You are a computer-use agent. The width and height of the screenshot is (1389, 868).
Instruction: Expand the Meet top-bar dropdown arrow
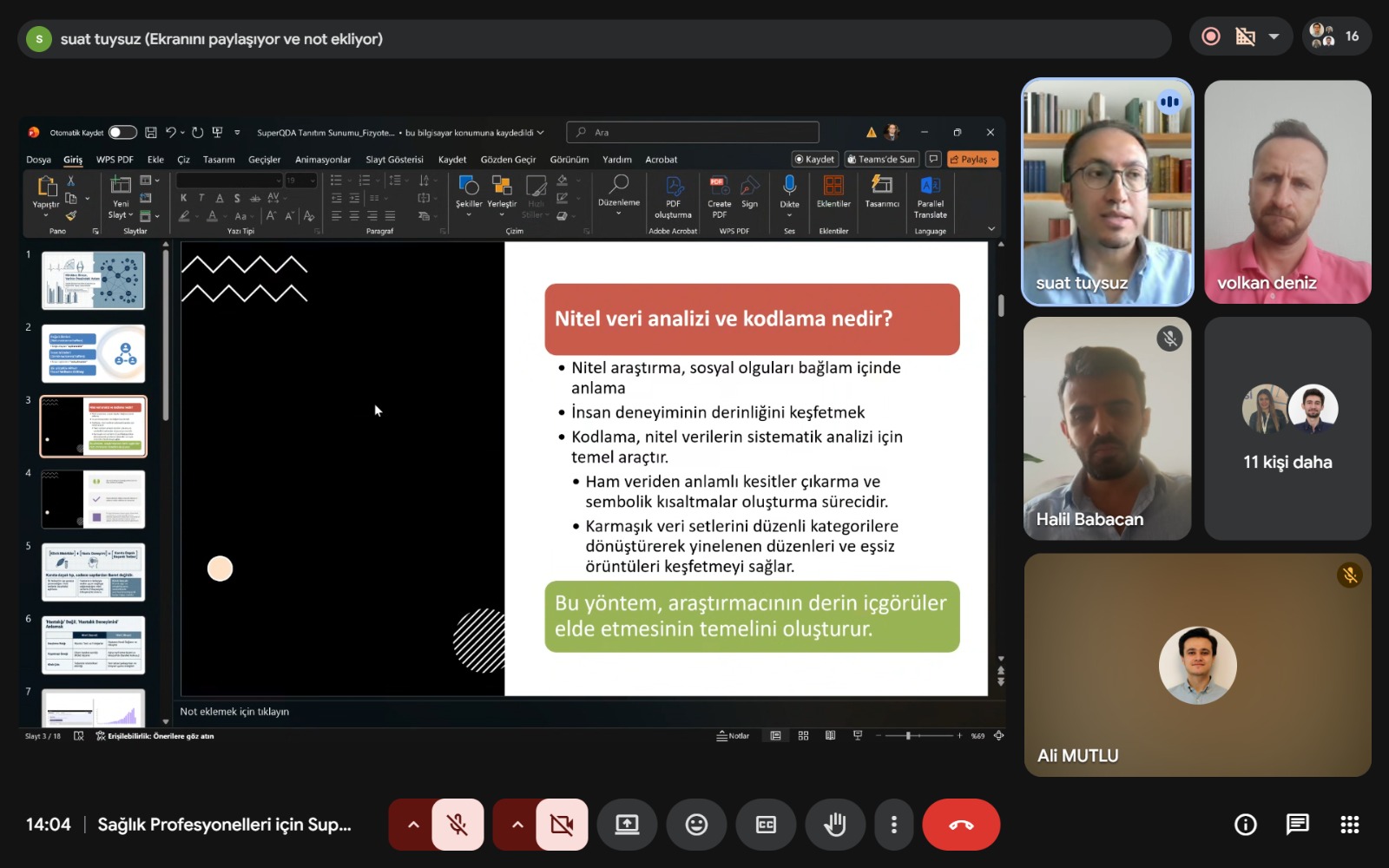point(1274,36)
